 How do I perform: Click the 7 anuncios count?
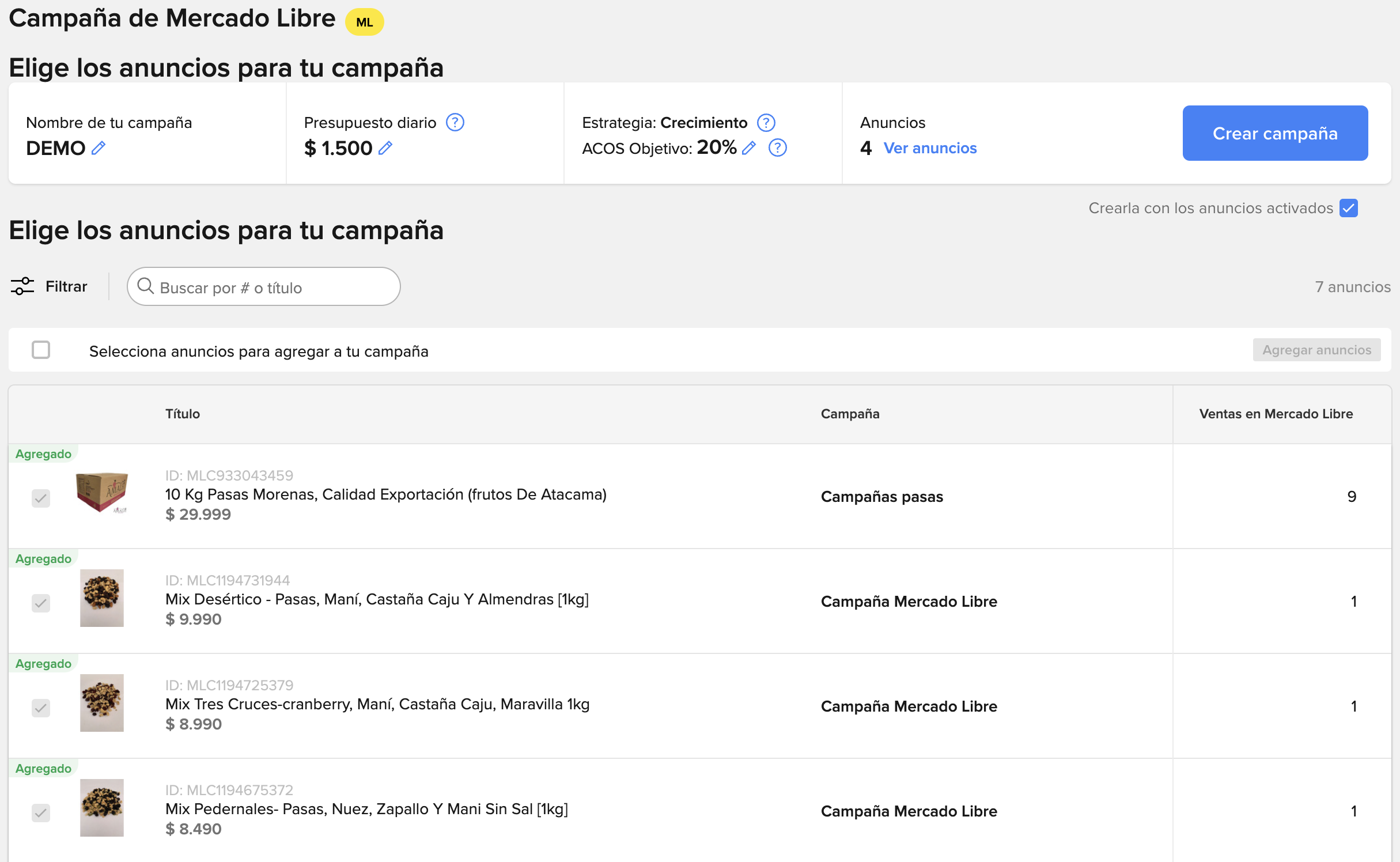point(1353,287)
